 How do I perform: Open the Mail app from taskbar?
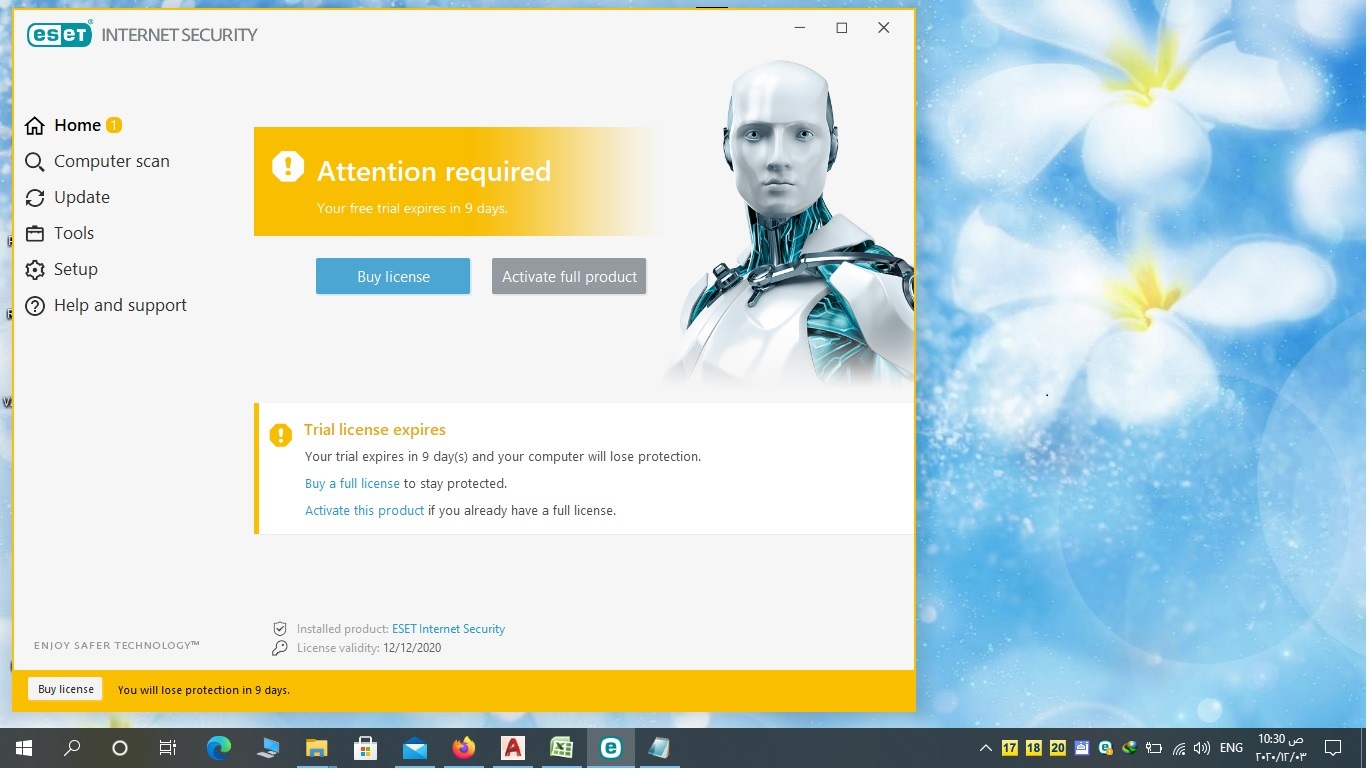pyautogui.click(x=415, y=748)
